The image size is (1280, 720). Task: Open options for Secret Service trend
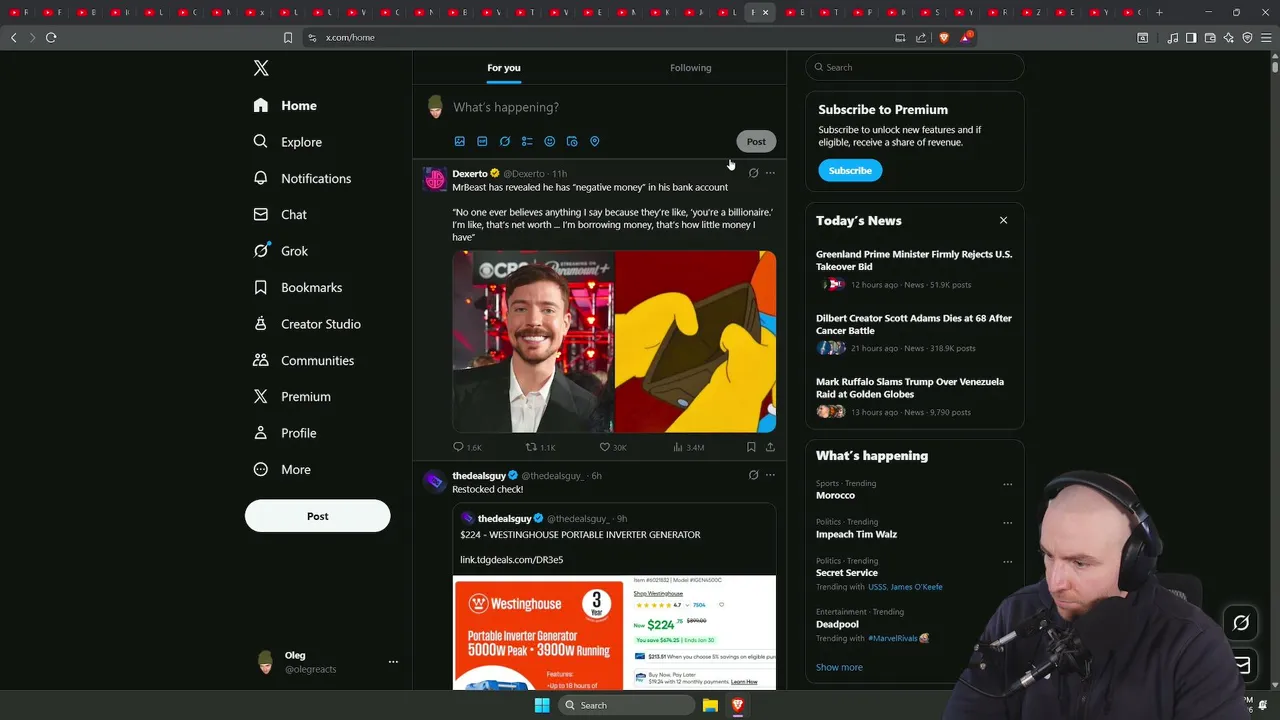tap(1007, 561)
